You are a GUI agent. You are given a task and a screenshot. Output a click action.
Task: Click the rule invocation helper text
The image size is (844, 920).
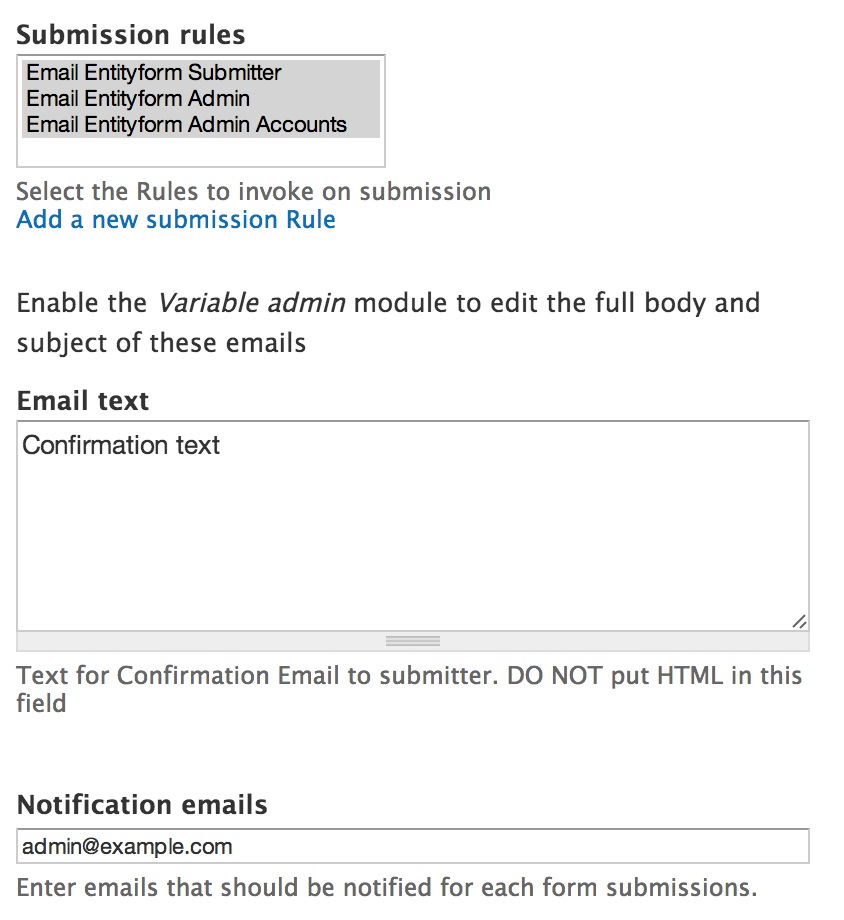click(253, 191)
